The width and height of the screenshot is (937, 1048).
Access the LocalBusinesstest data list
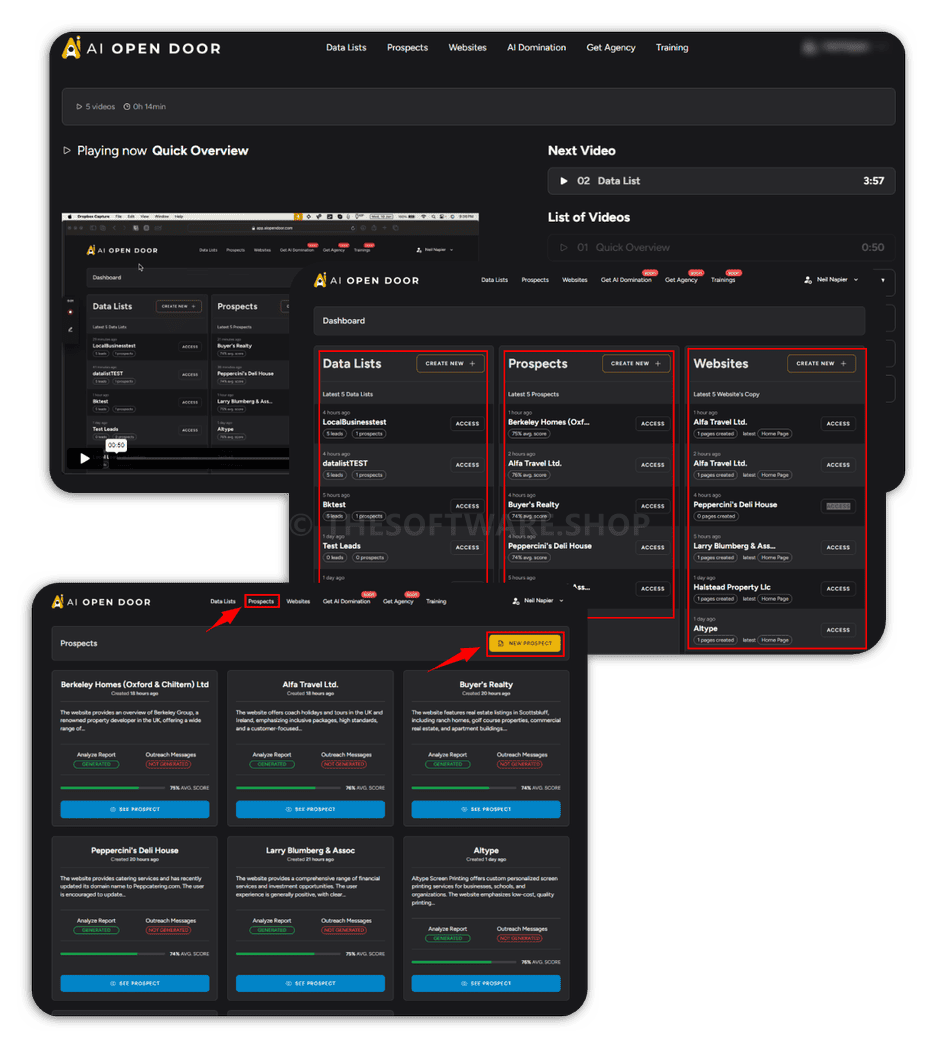(467, 424)
